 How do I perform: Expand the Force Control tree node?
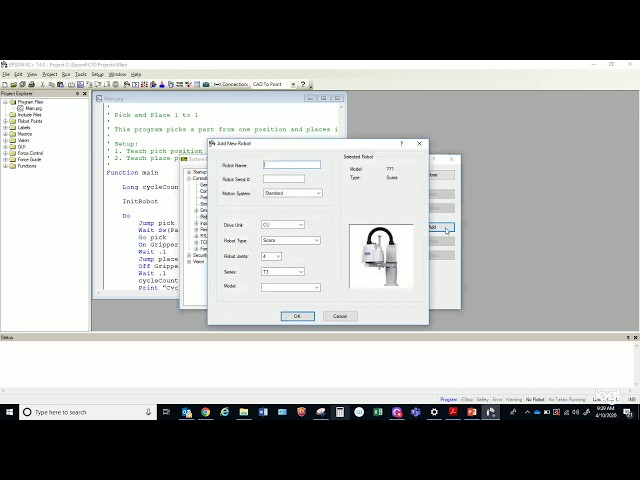coord(5,153)
